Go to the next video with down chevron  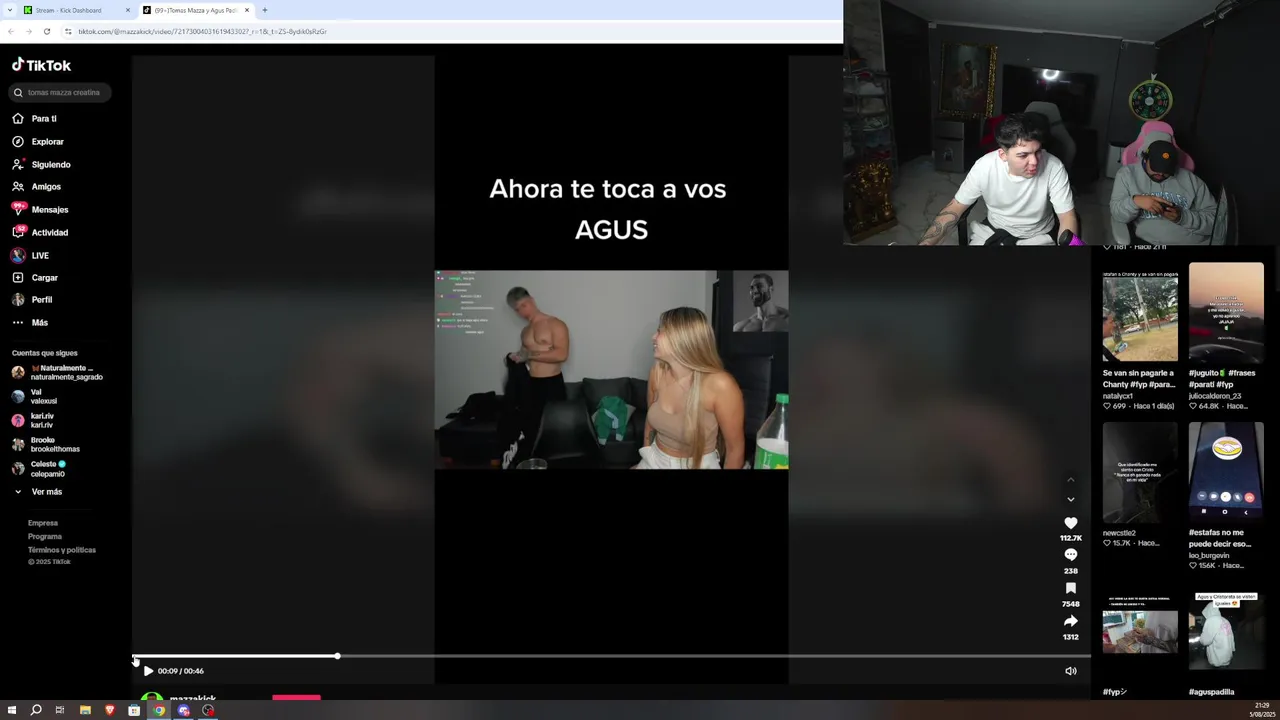coord(1070,499)
